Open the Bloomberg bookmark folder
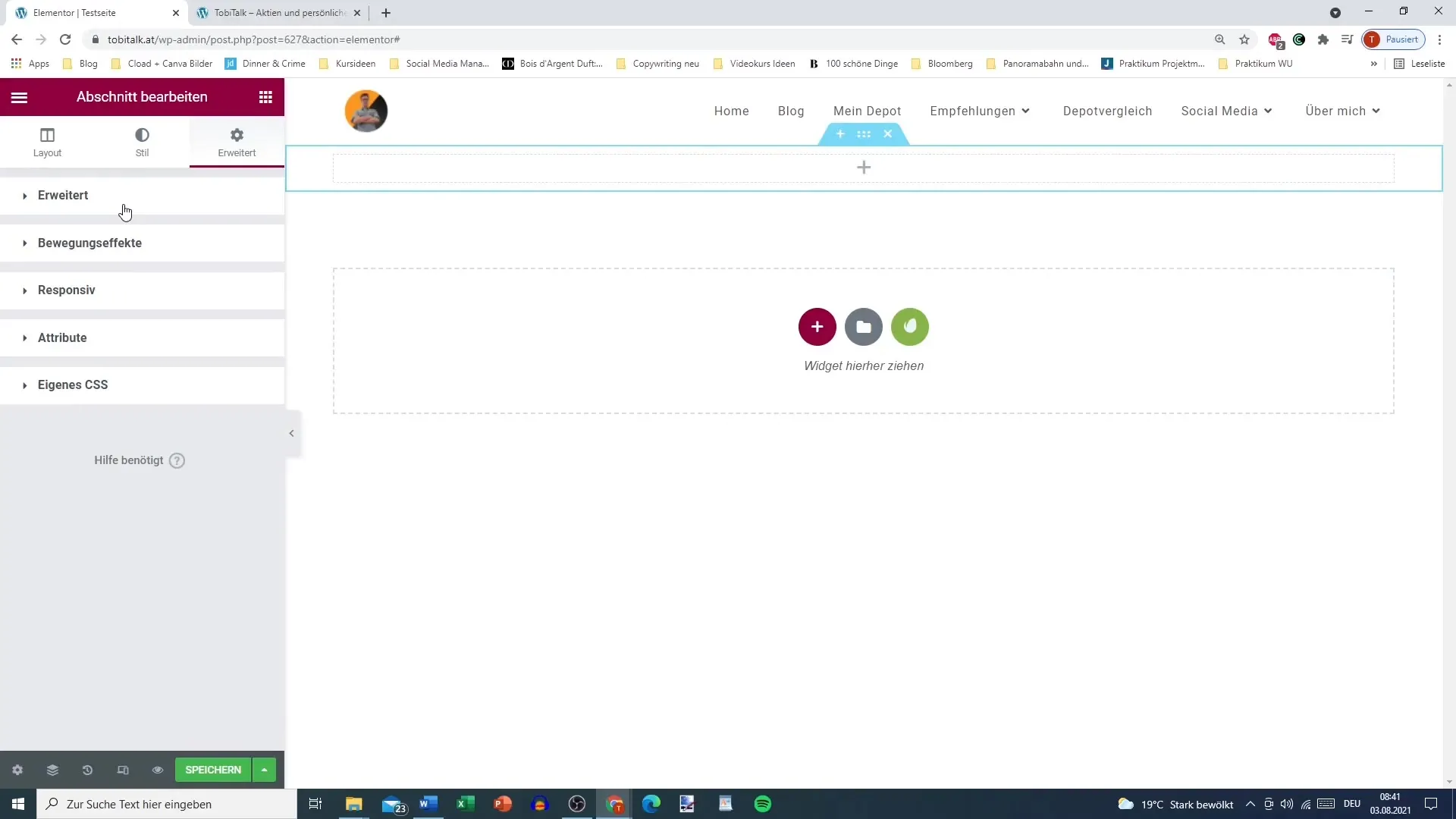Screen dimensions: 1456x819 pos(942,64)
